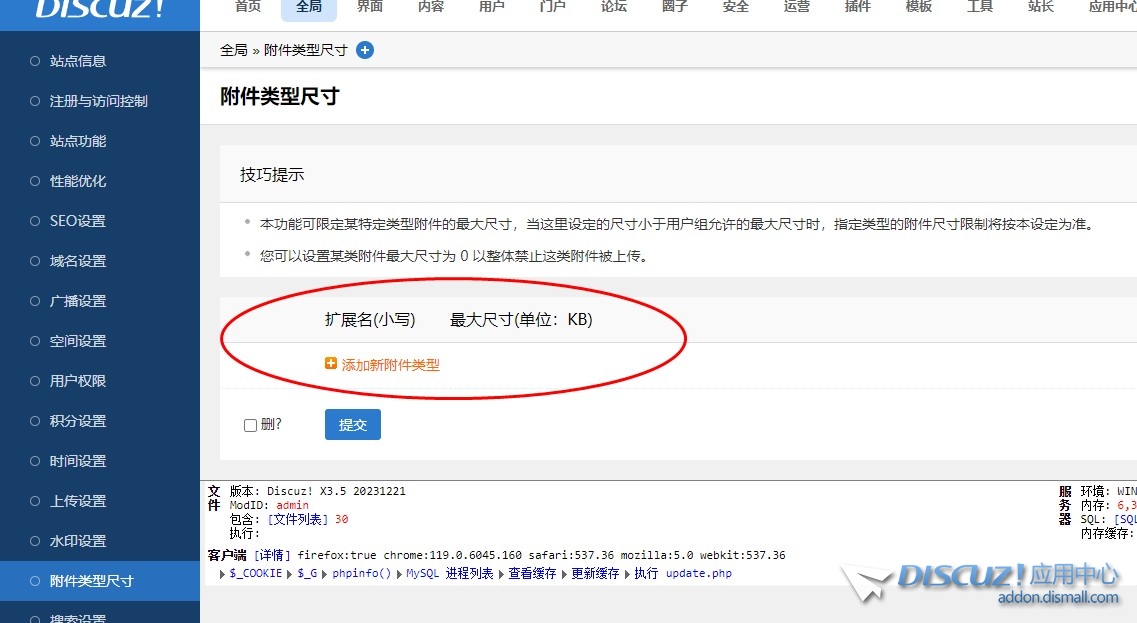Open the [文件列表] debug link
The width and height of the screenshot is (1137, 623).
298,519
